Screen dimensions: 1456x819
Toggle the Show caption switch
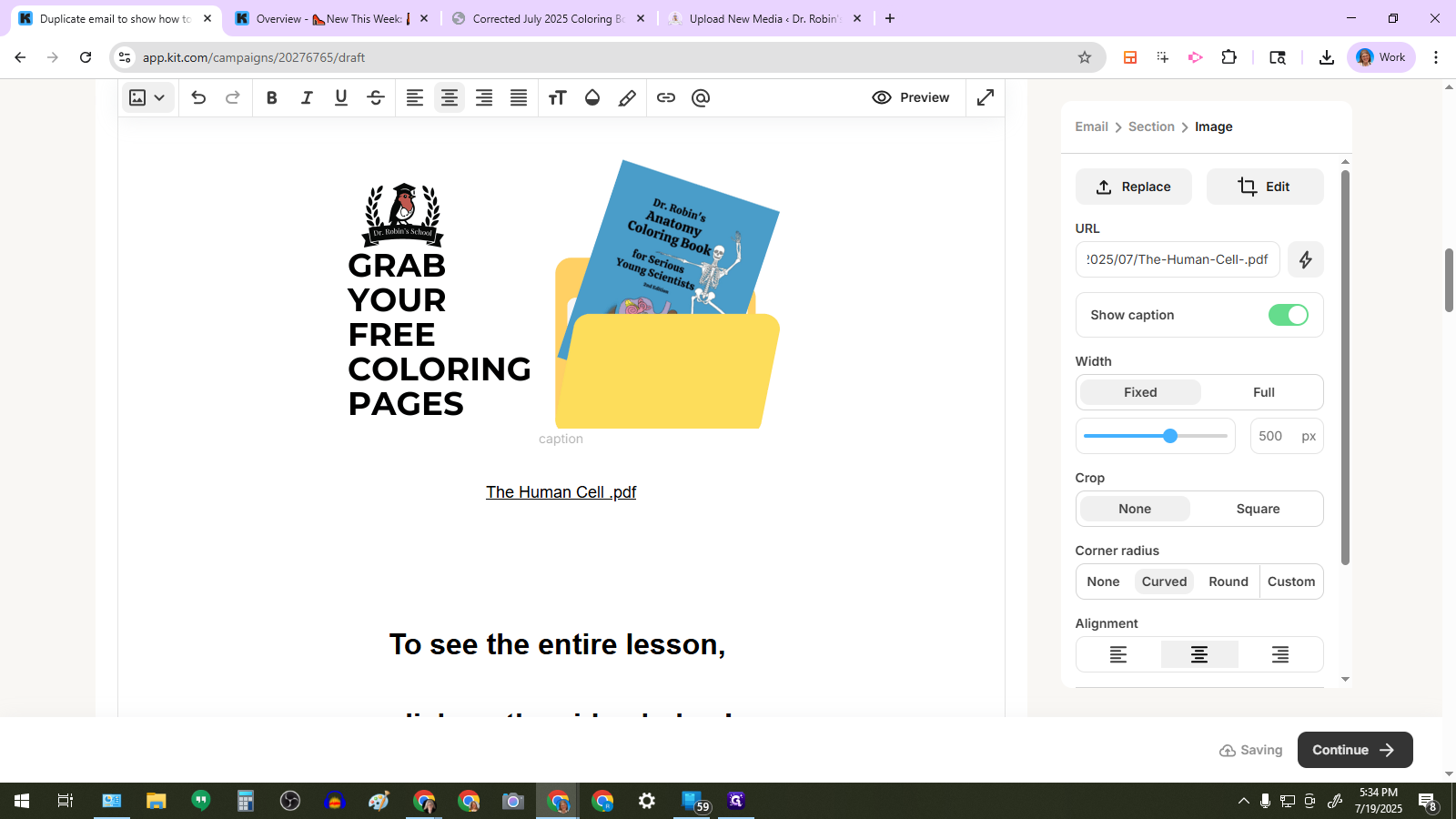pyautogui.click(x=1288, y=315)
